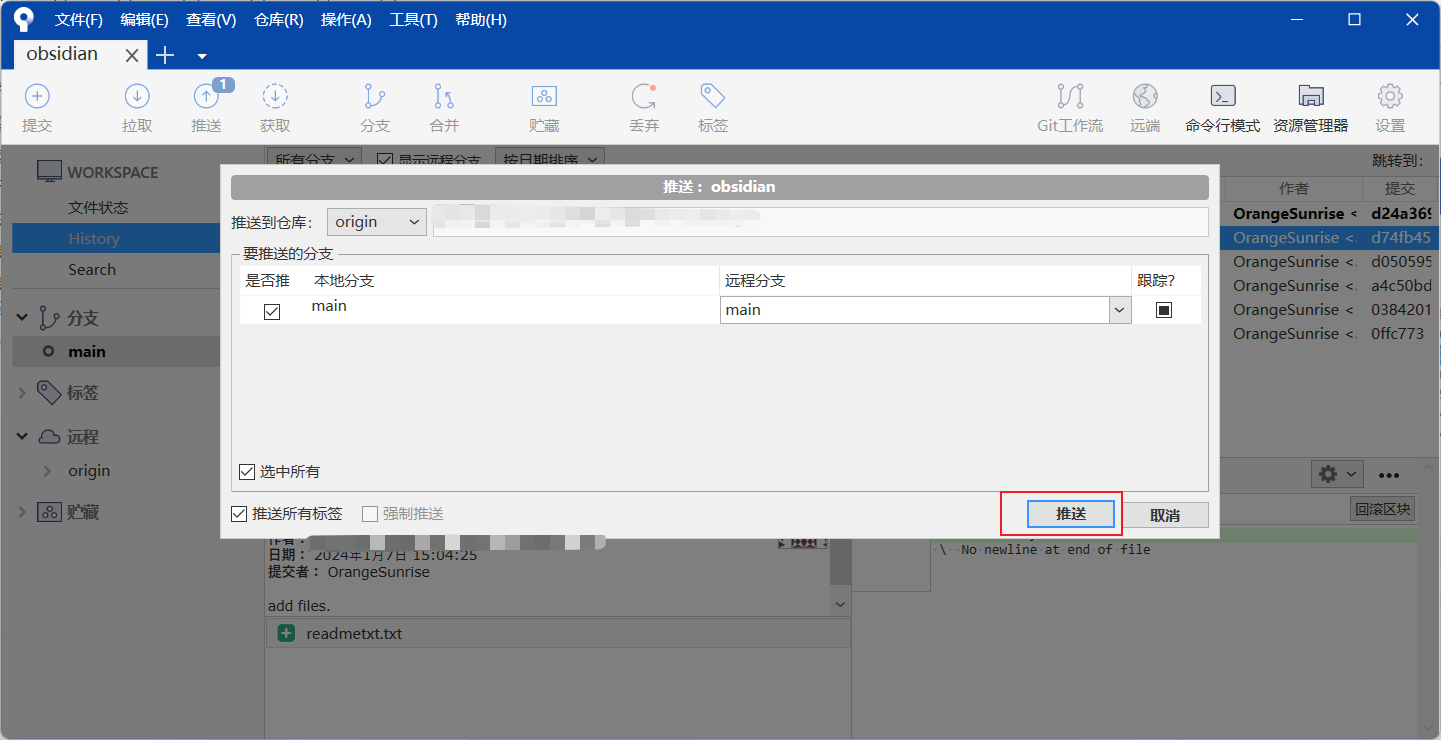Uncheck the push checkbox for main branch

pos(272,311)
